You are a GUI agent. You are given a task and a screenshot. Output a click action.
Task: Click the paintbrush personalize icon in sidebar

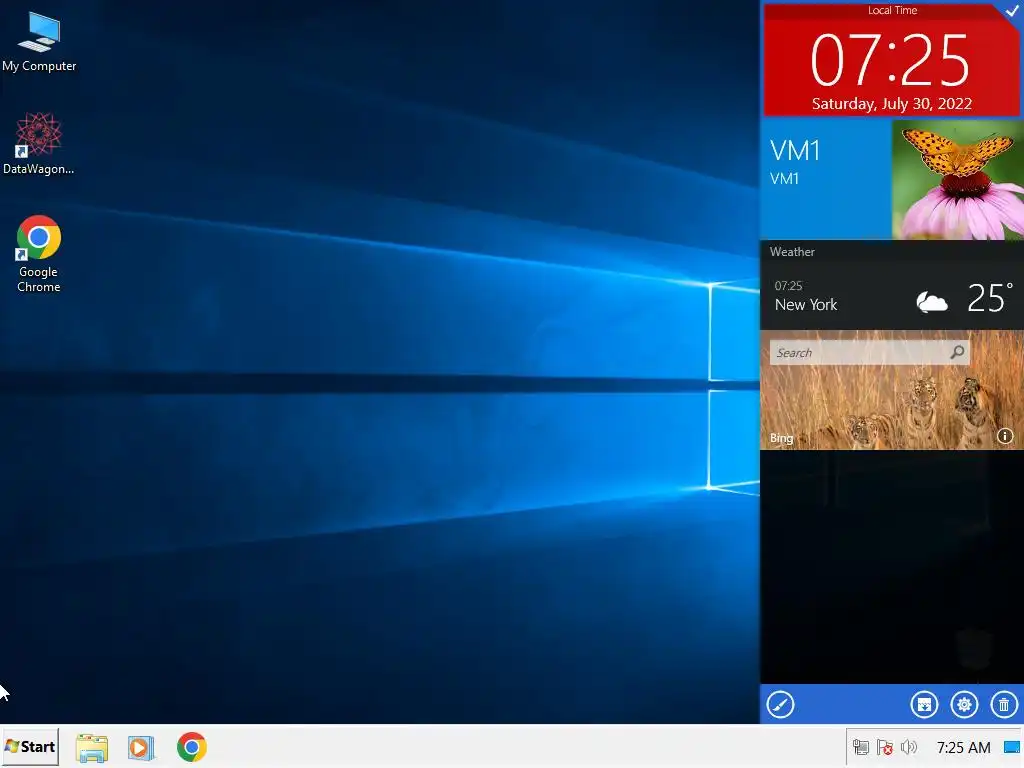(x=780, y=705)
